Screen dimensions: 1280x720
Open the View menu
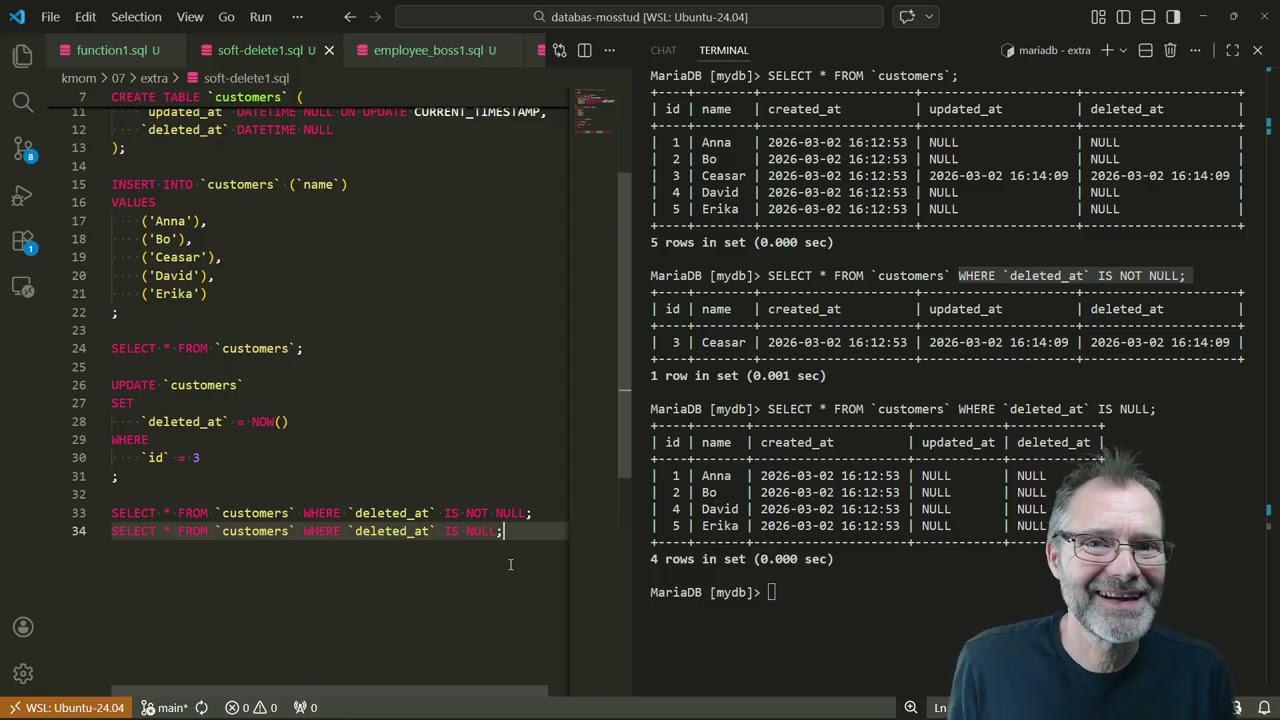190,17
